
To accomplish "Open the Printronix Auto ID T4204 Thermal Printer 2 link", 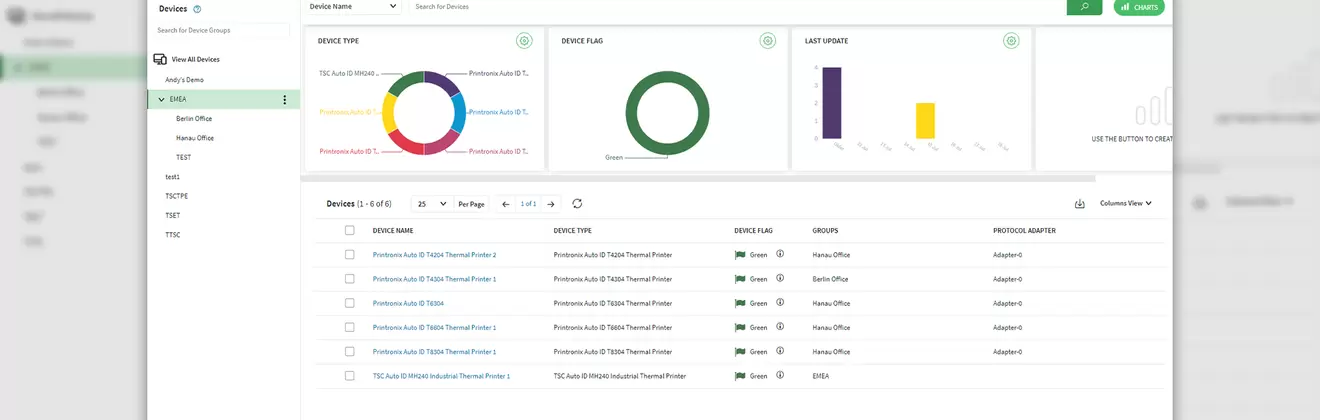I will pos(434,255).
